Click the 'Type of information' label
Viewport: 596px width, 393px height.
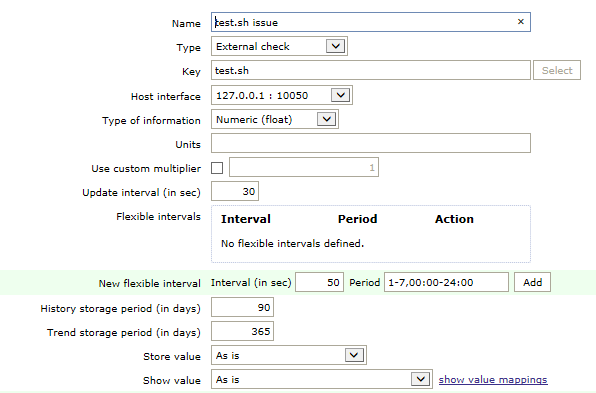[151, 120]
